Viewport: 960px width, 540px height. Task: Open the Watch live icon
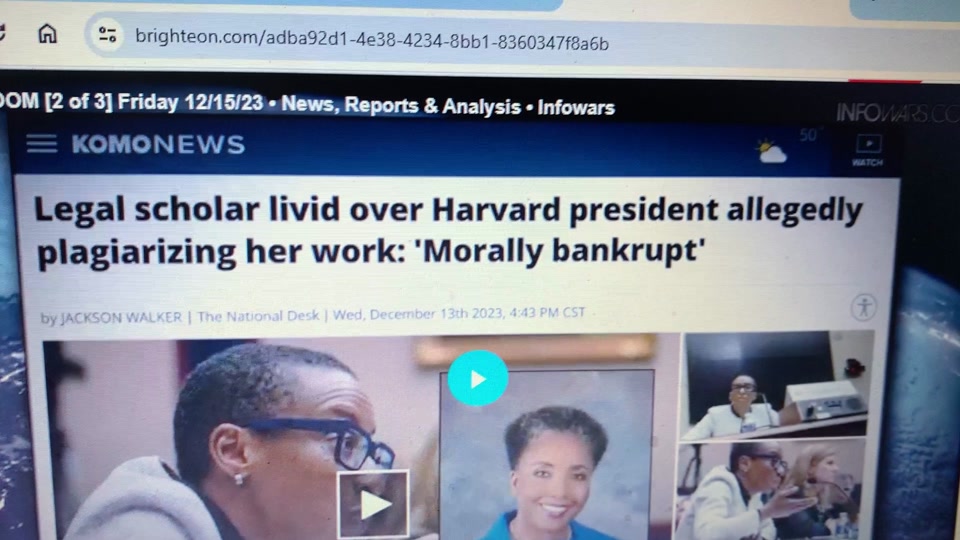(868, 150)
